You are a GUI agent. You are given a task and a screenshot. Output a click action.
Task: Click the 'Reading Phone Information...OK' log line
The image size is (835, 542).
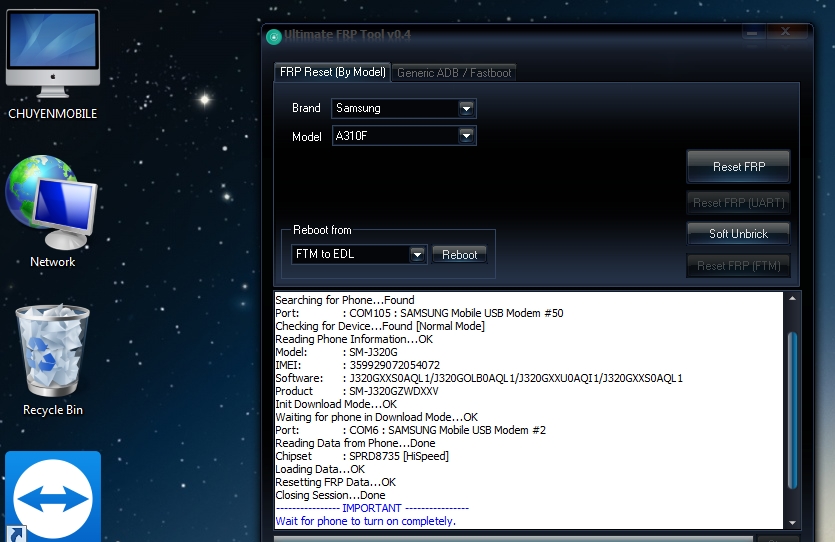coord(354,339)
